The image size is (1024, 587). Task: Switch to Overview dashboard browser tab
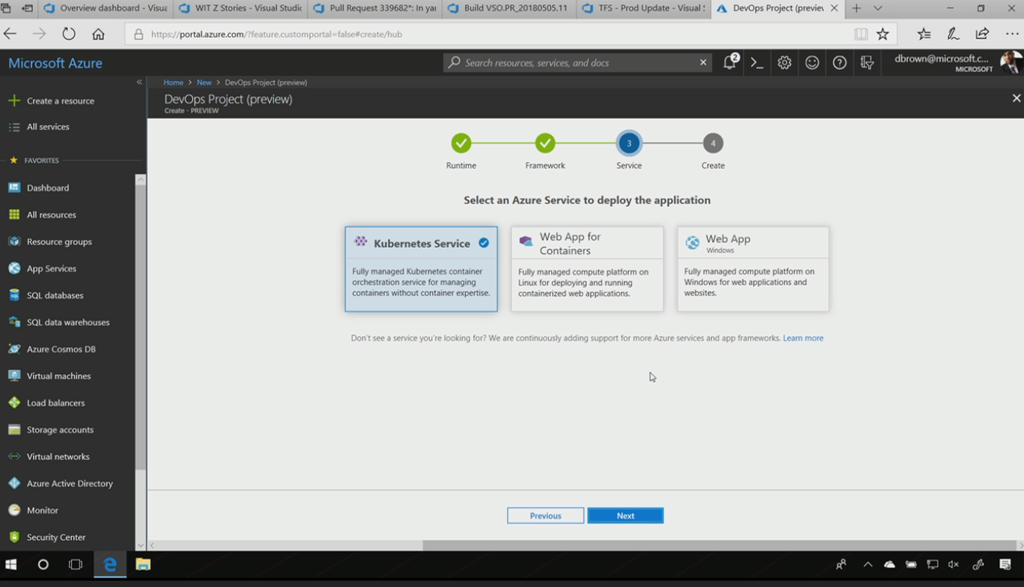click(x=105, y=8)
